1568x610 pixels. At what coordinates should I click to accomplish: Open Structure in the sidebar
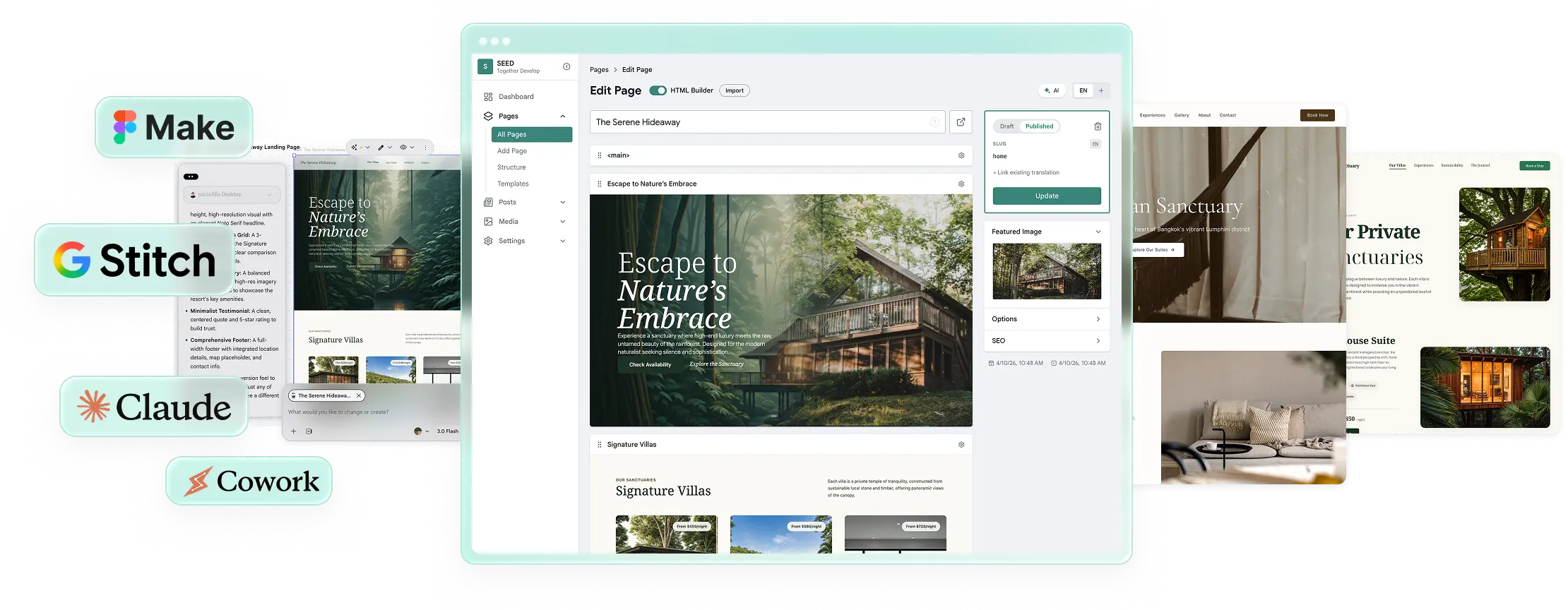(x=511, y=167)
